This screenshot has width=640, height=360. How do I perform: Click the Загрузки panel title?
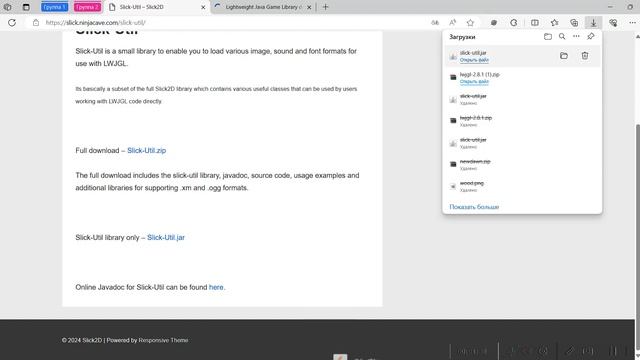[462, 37]
